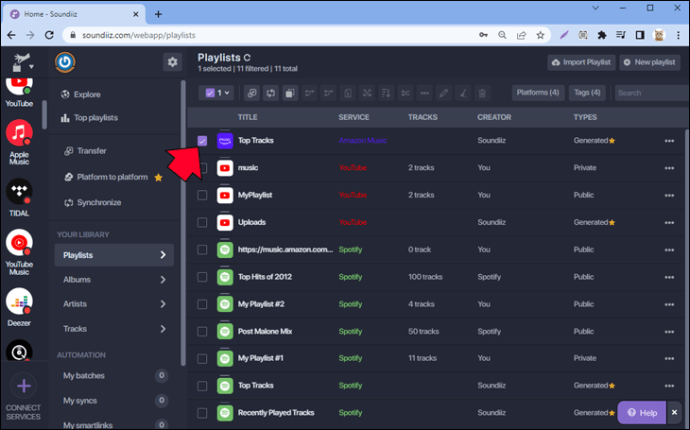Click the sort order toolbar icon
Screen dimensions: 690x430
pyautogui.click(x=386, y=93)
